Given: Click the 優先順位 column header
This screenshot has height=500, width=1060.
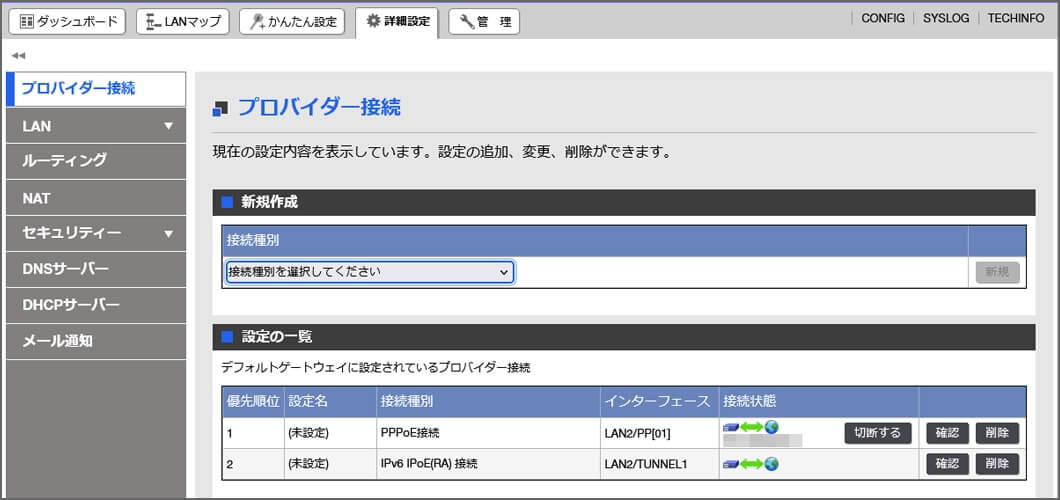Looking at the screenshot, I should [x=253, y=401].
